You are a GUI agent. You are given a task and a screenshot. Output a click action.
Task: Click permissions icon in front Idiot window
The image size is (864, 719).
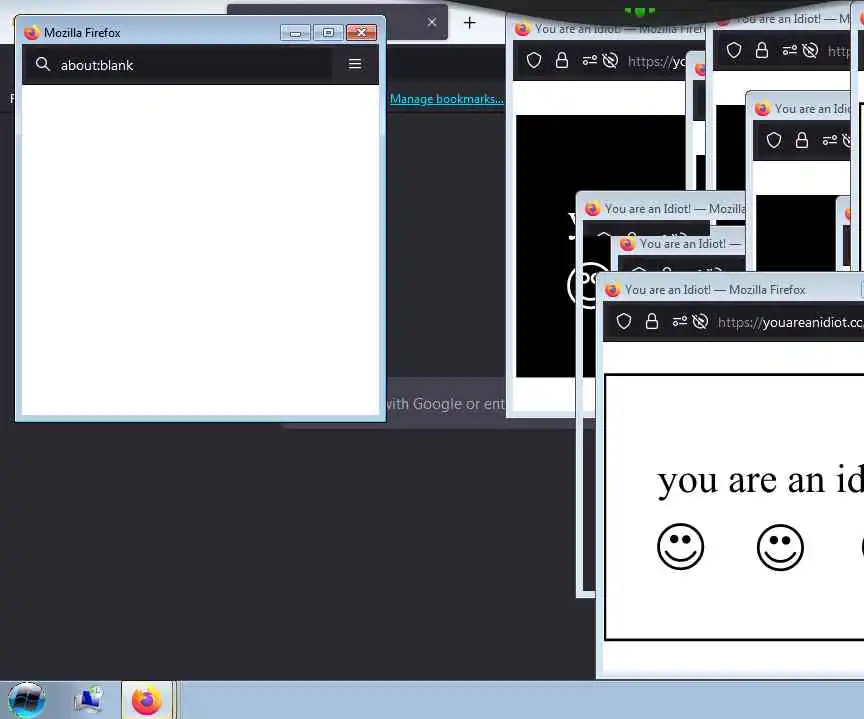tap(680, 321)
